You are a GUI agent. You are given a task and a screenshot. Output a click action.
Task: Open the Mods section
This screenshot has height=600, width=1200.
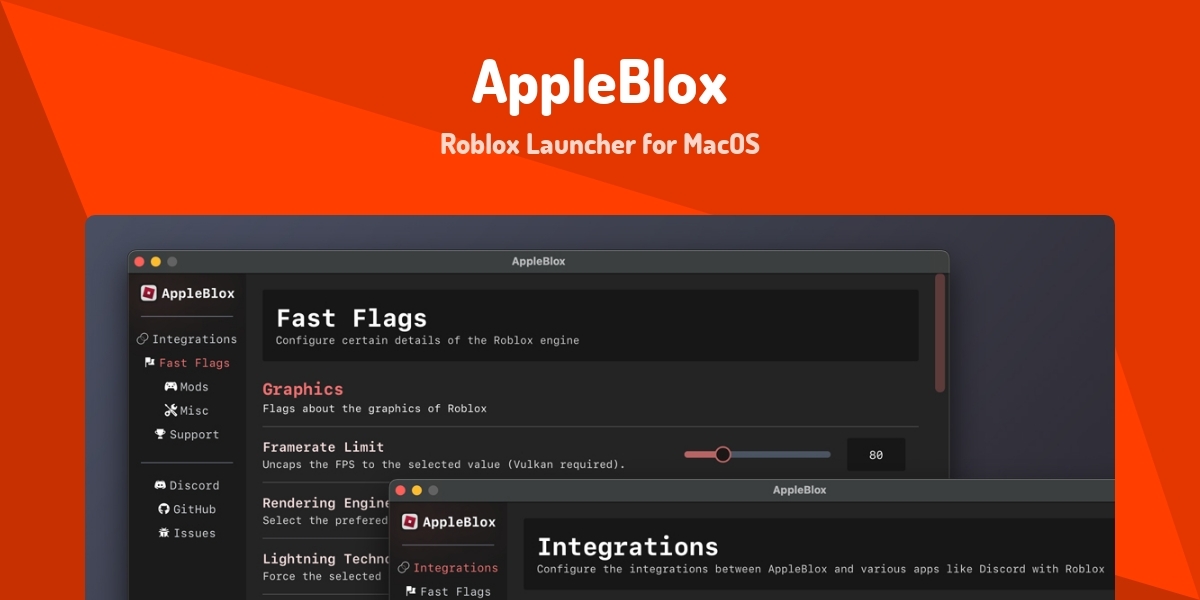point(187,387)
